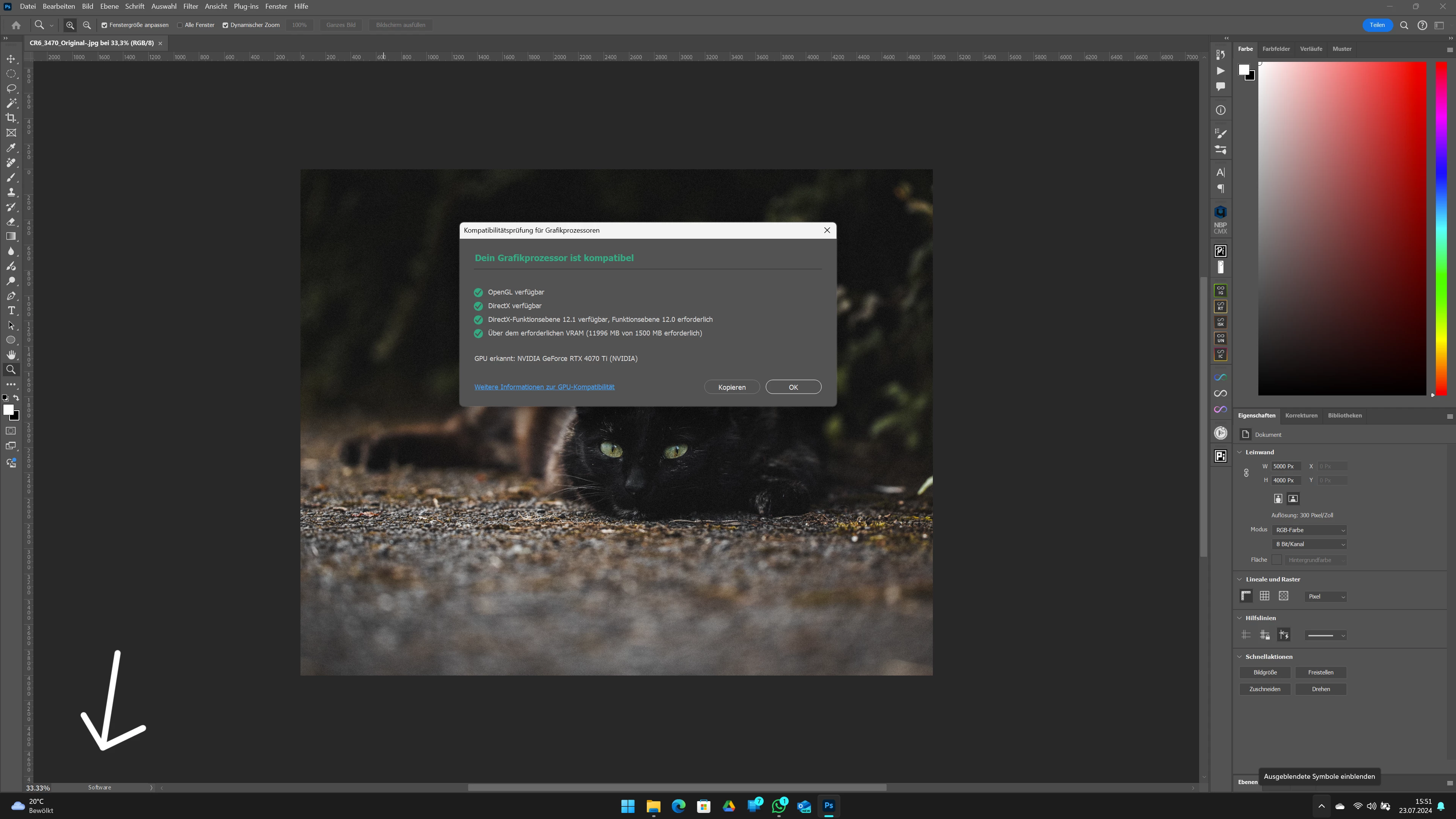Open the 8 Bit/Kanal dropdown

(1309, 544)
